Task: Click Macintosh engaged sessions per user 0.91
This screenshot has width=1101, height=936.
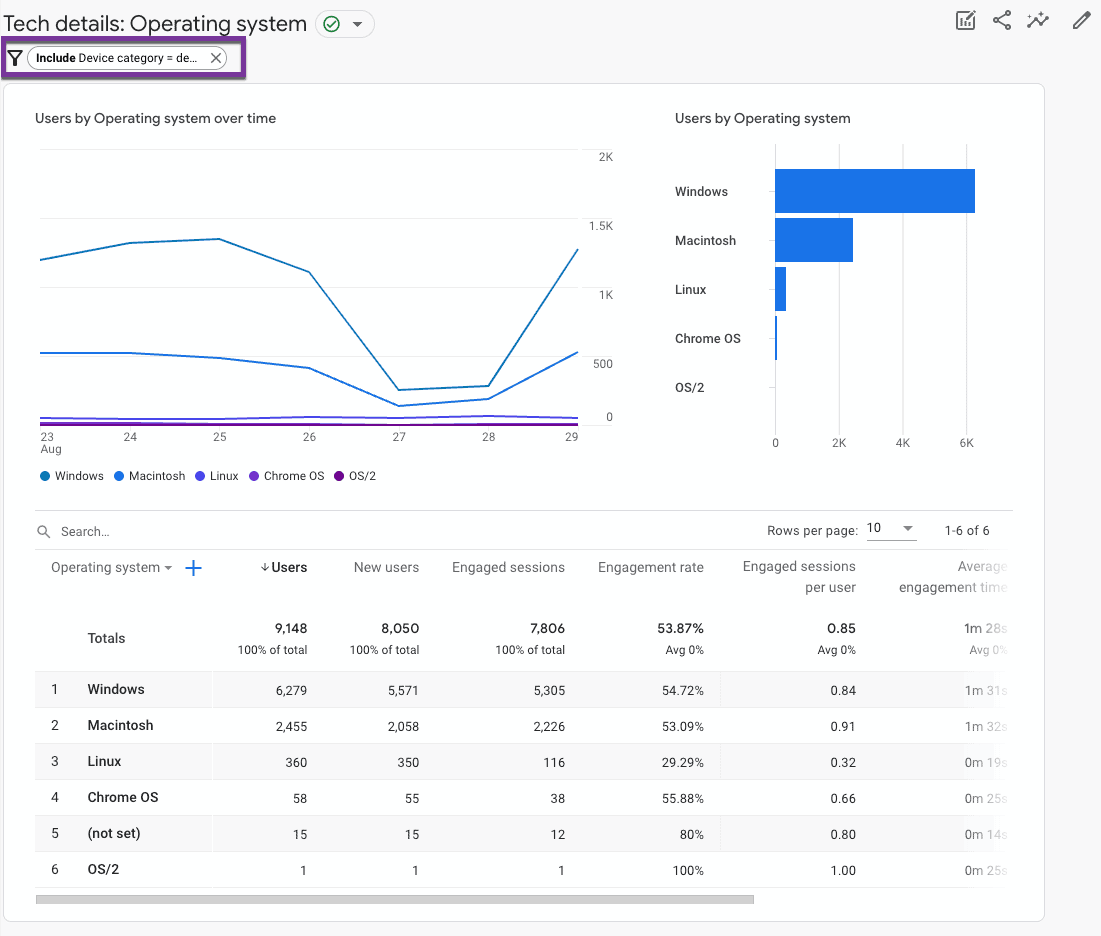Action: pyautogui.click(x=843, y=726)
